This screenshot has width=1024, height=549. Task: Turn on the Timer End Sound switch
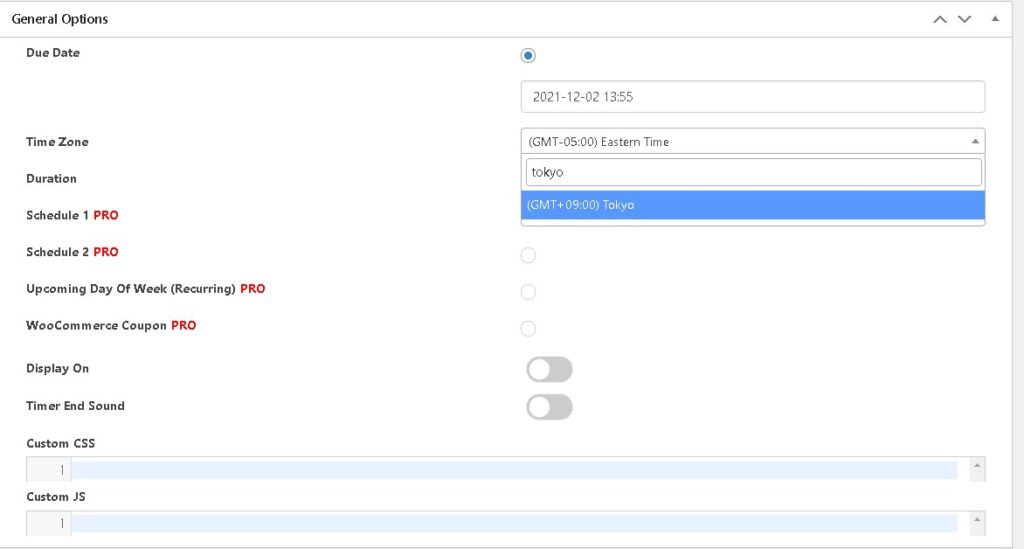[x=549, y=407]
